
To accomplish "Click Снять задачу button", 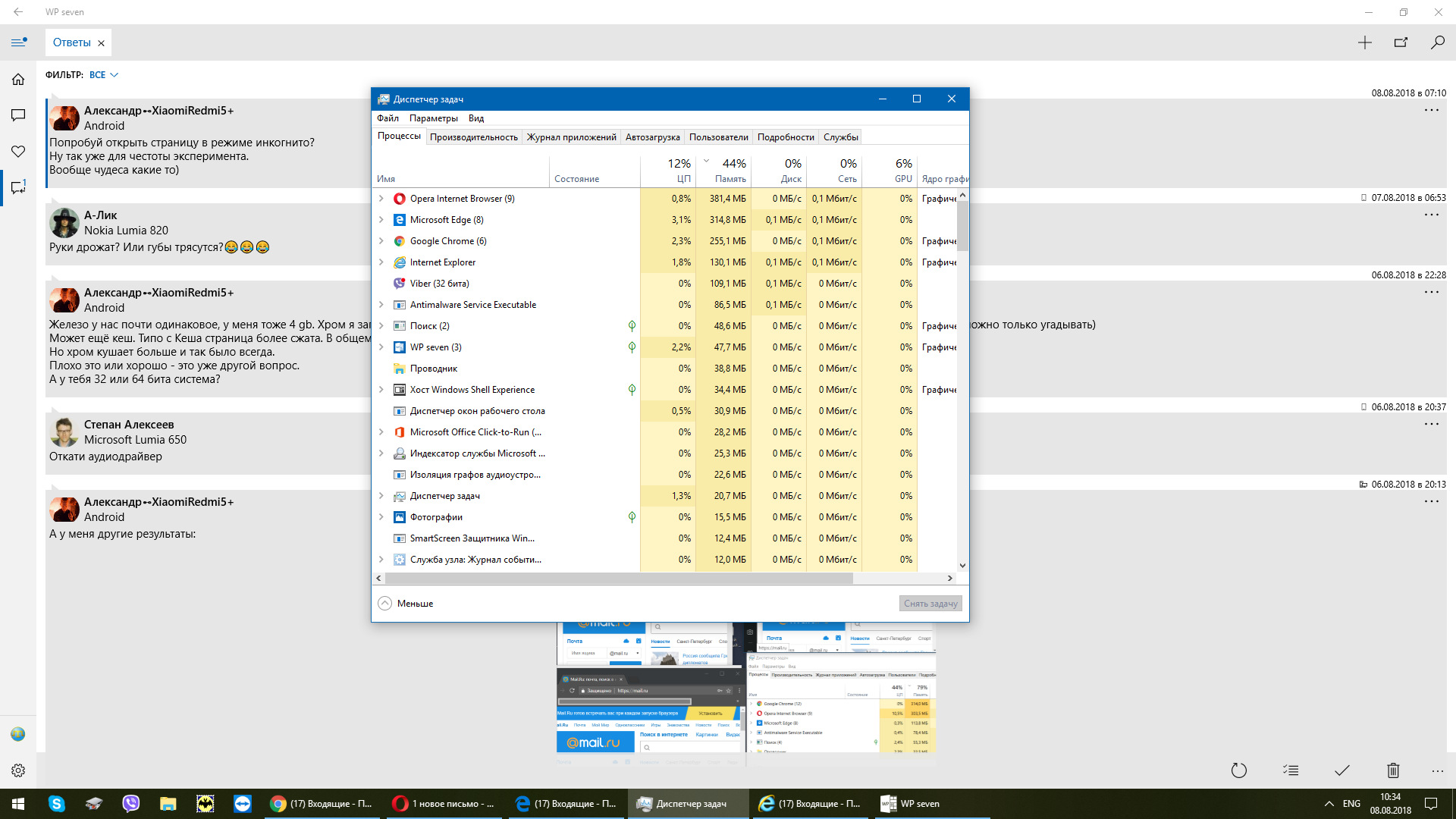I will [930, 604].
